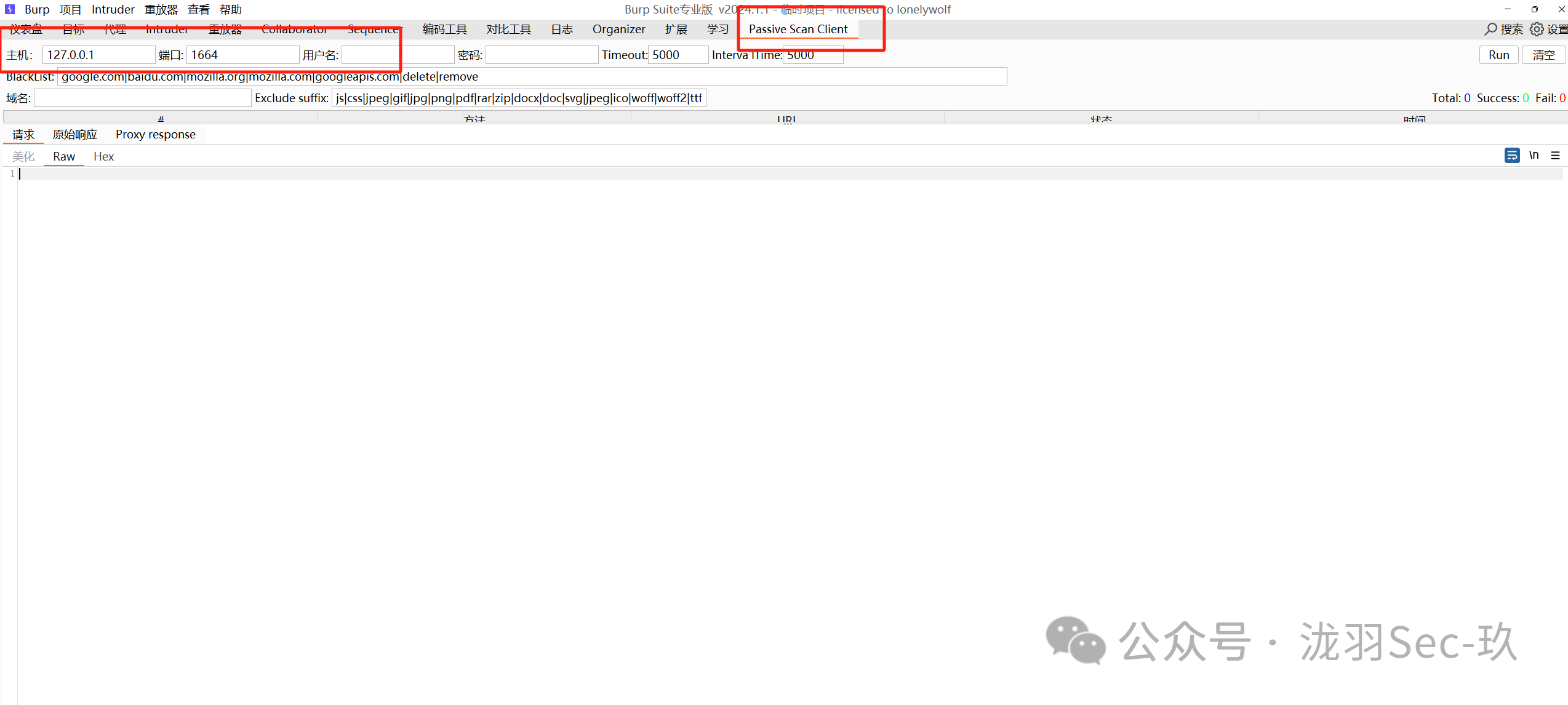The height and width of the screenshot is (705, 1568).
Task: Select the 美化 beautify view tab
Action: pyautogui.click(x=23, y=156)
